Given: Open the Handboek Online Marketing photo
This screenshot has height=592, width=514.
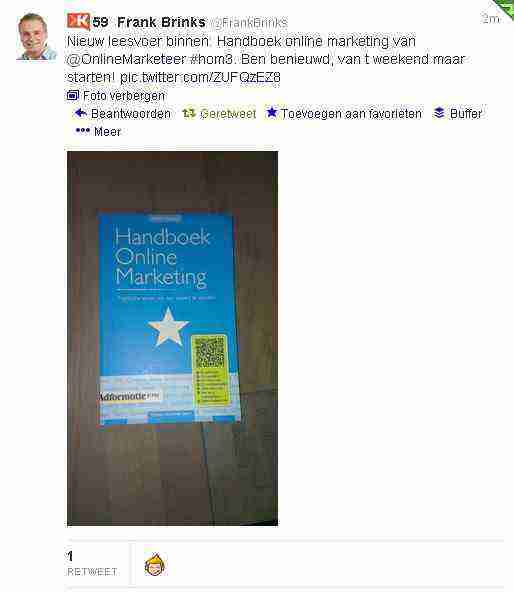Looking at the screenshot, I should 172,338.
